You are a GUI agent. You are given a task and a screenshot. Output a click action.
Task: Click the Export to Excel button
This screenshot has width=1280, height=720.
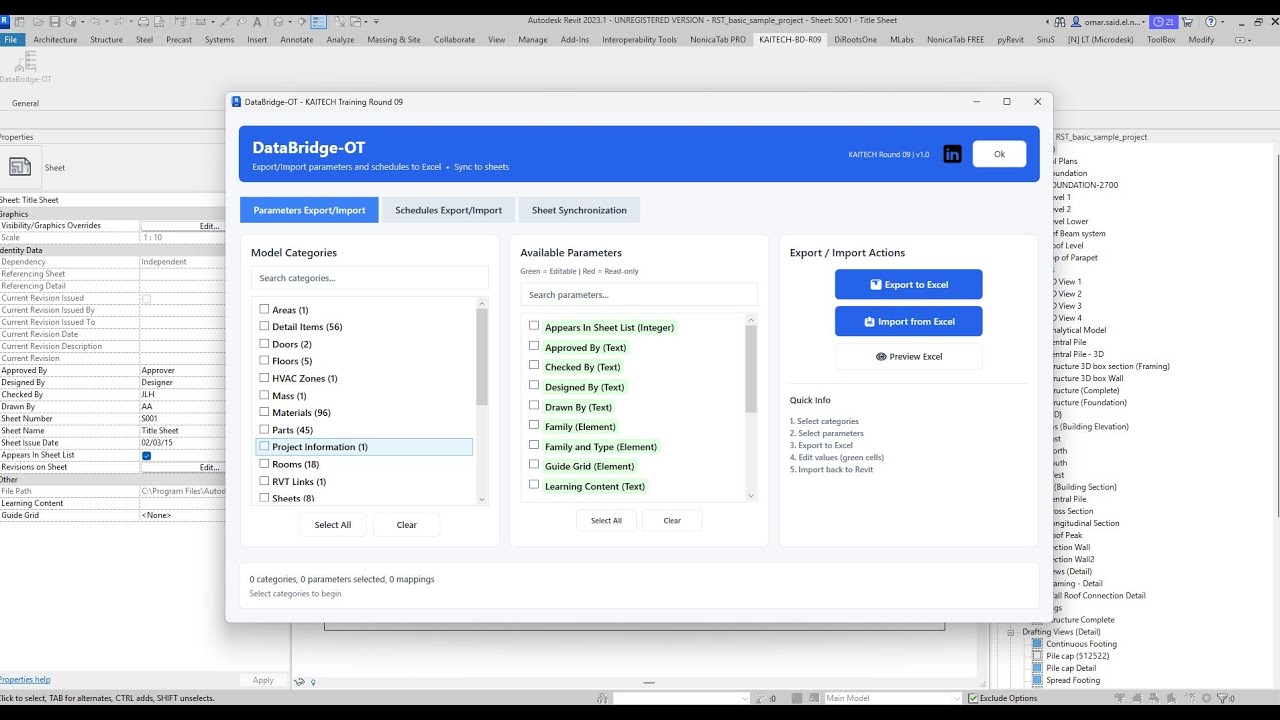coord(909,284)
